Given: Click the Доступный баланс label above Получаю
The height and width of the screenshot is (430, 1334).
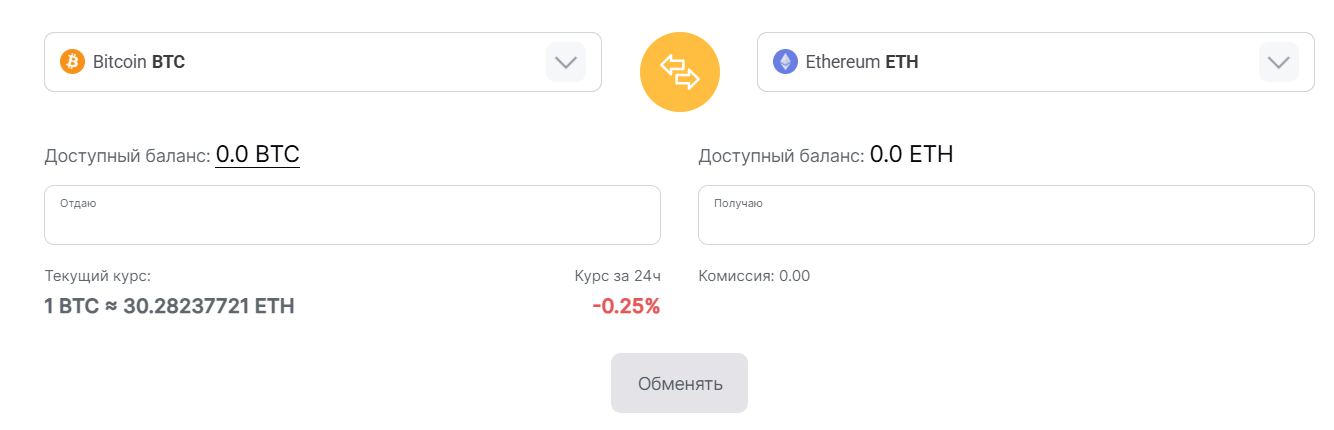Looking at the screenshot, I should (x=782, y=156).
